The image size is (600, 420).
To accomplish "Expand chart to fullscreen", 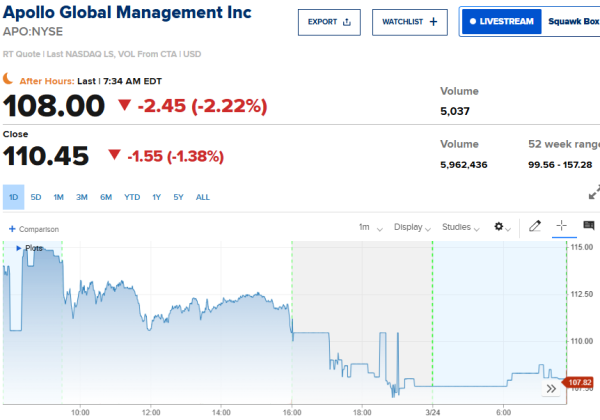I will (593, 191).
